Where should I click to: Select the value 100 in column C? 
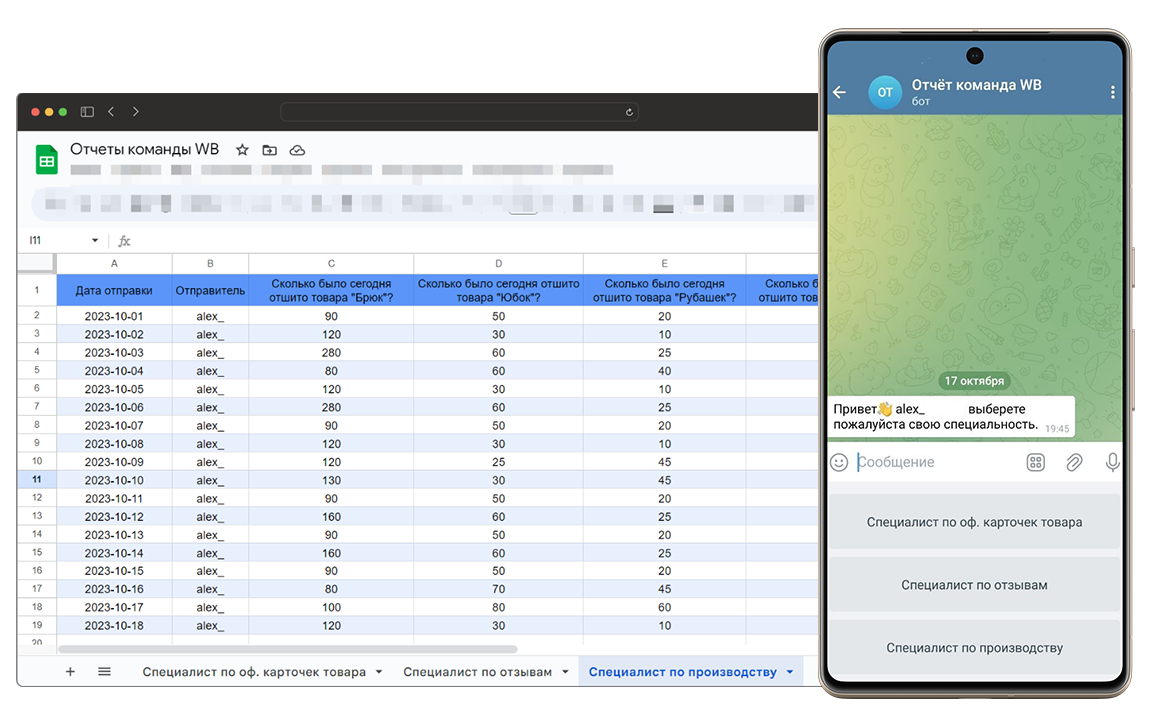tap(331, 607)
